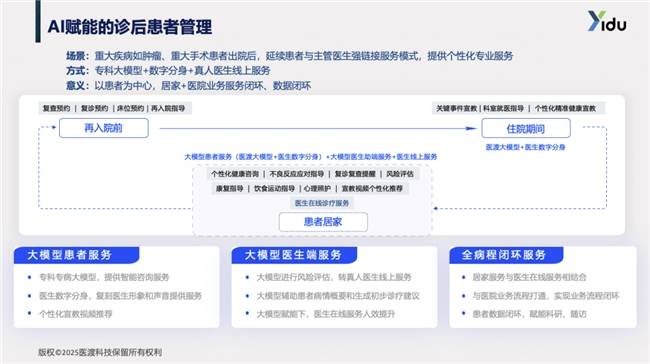Viewport: 650px width, 364px height.
Task: Click the '关键事件宣教' tag
Action: click(456, 109)
